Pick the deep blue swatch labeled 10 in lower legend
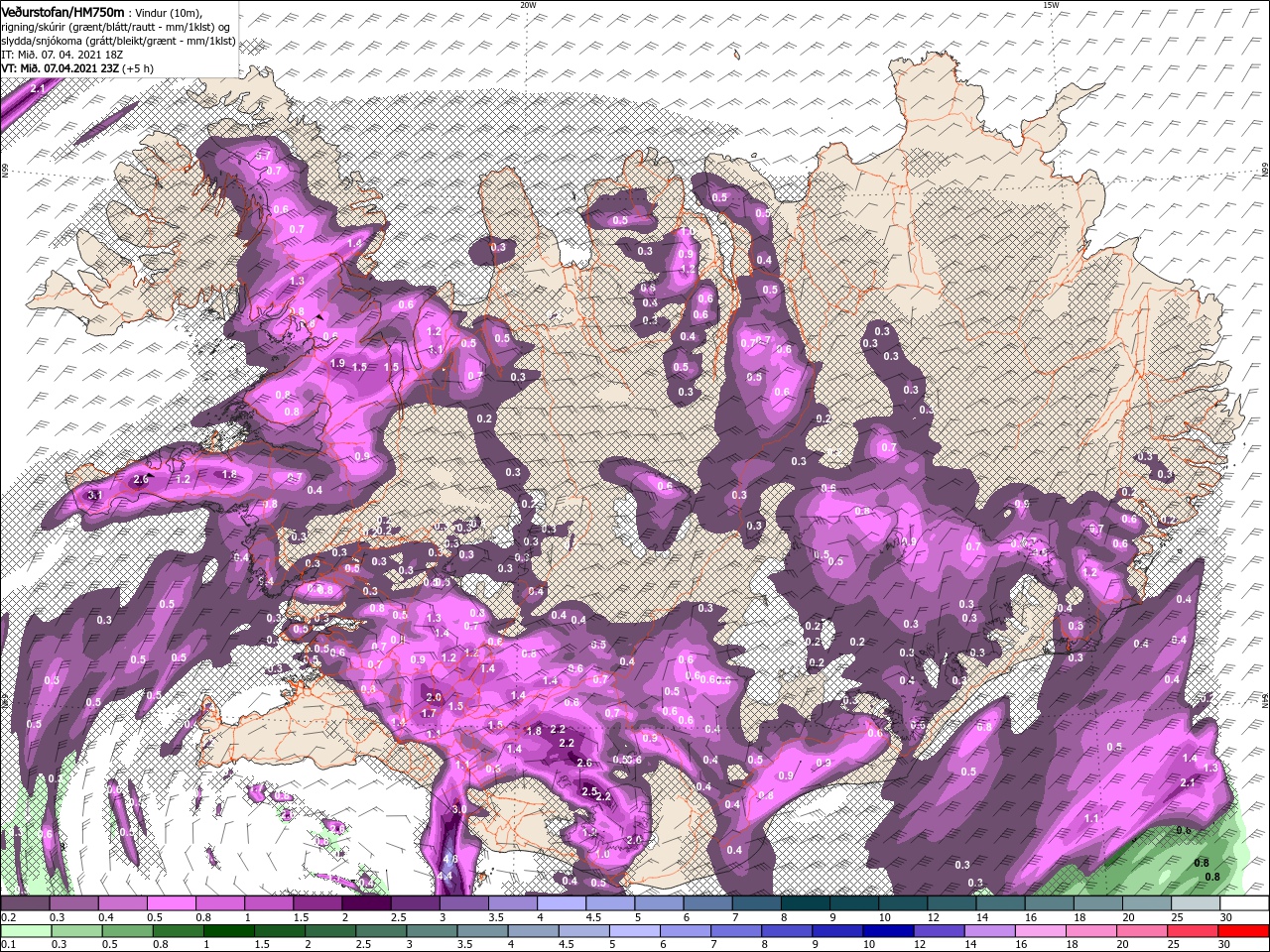 (889, 930)
